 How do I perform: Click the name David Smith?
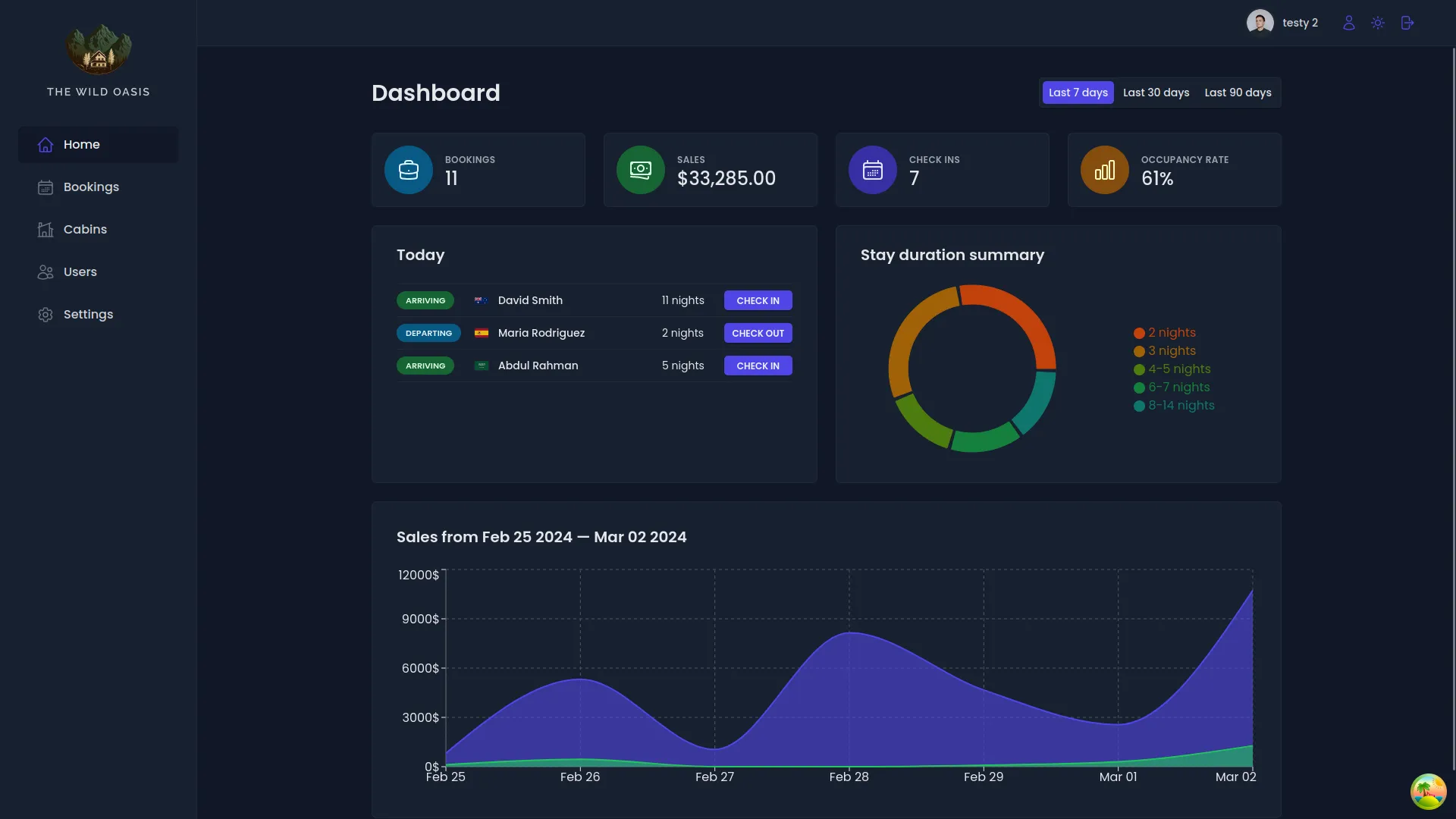[530, 300]
